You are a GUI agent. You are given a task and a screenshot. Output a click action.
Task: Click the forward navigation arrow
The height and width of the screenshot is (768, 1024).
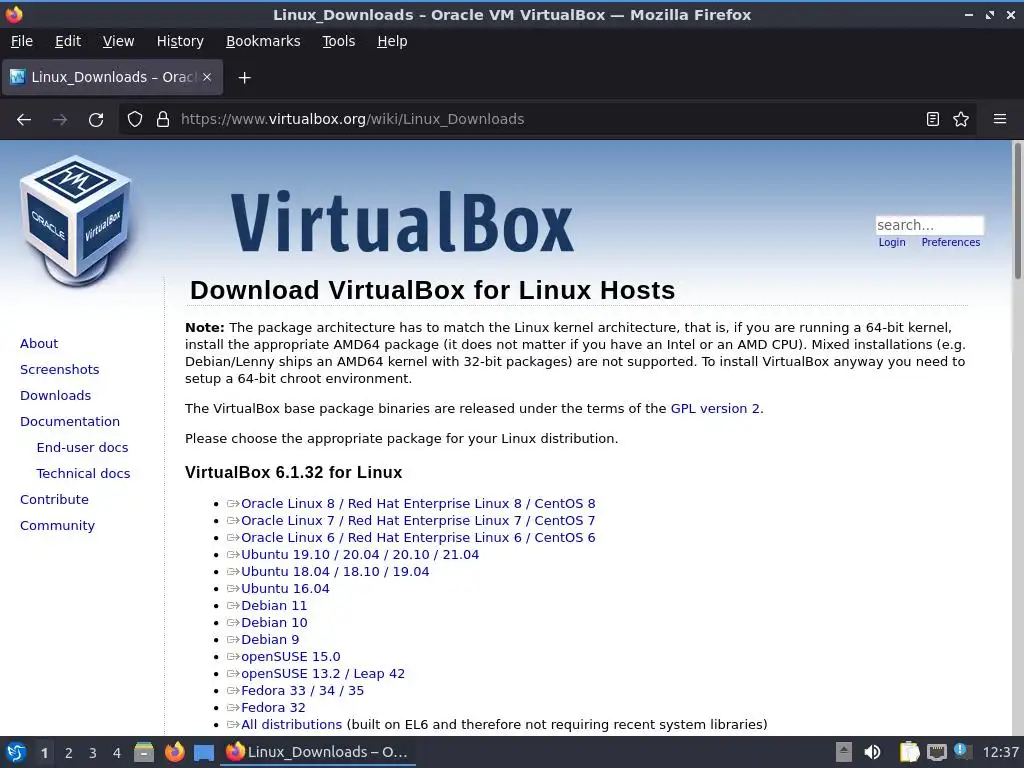coord(60,119)
